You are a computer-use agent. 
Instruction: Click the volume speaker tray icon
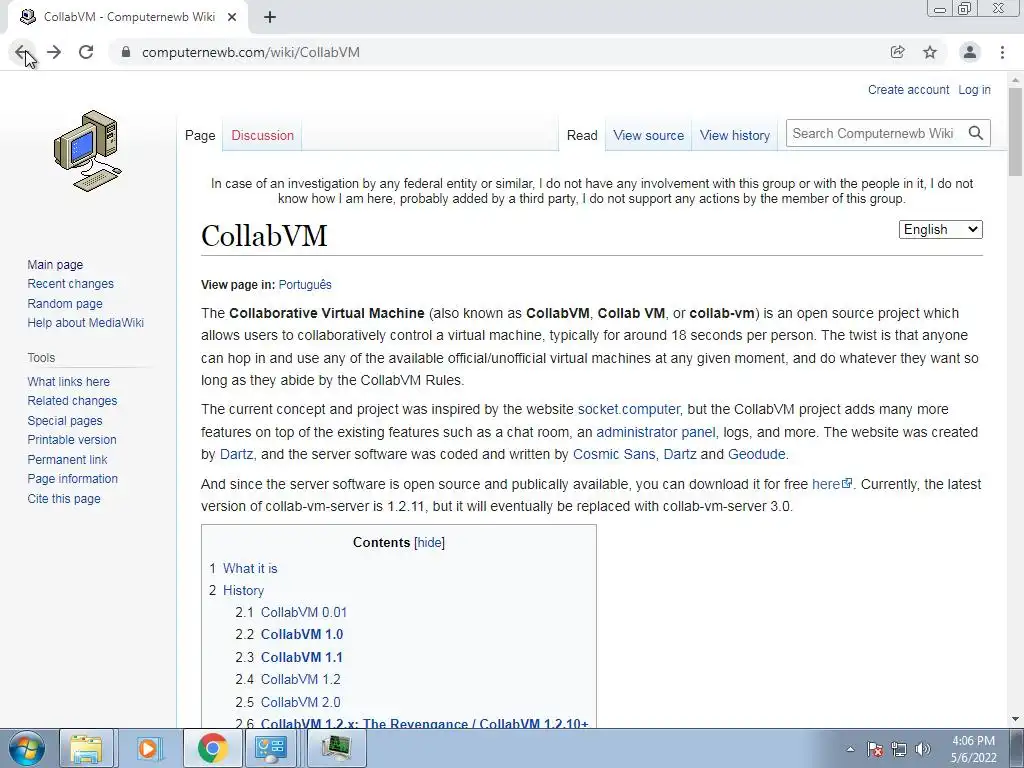(x=923, y=749)
